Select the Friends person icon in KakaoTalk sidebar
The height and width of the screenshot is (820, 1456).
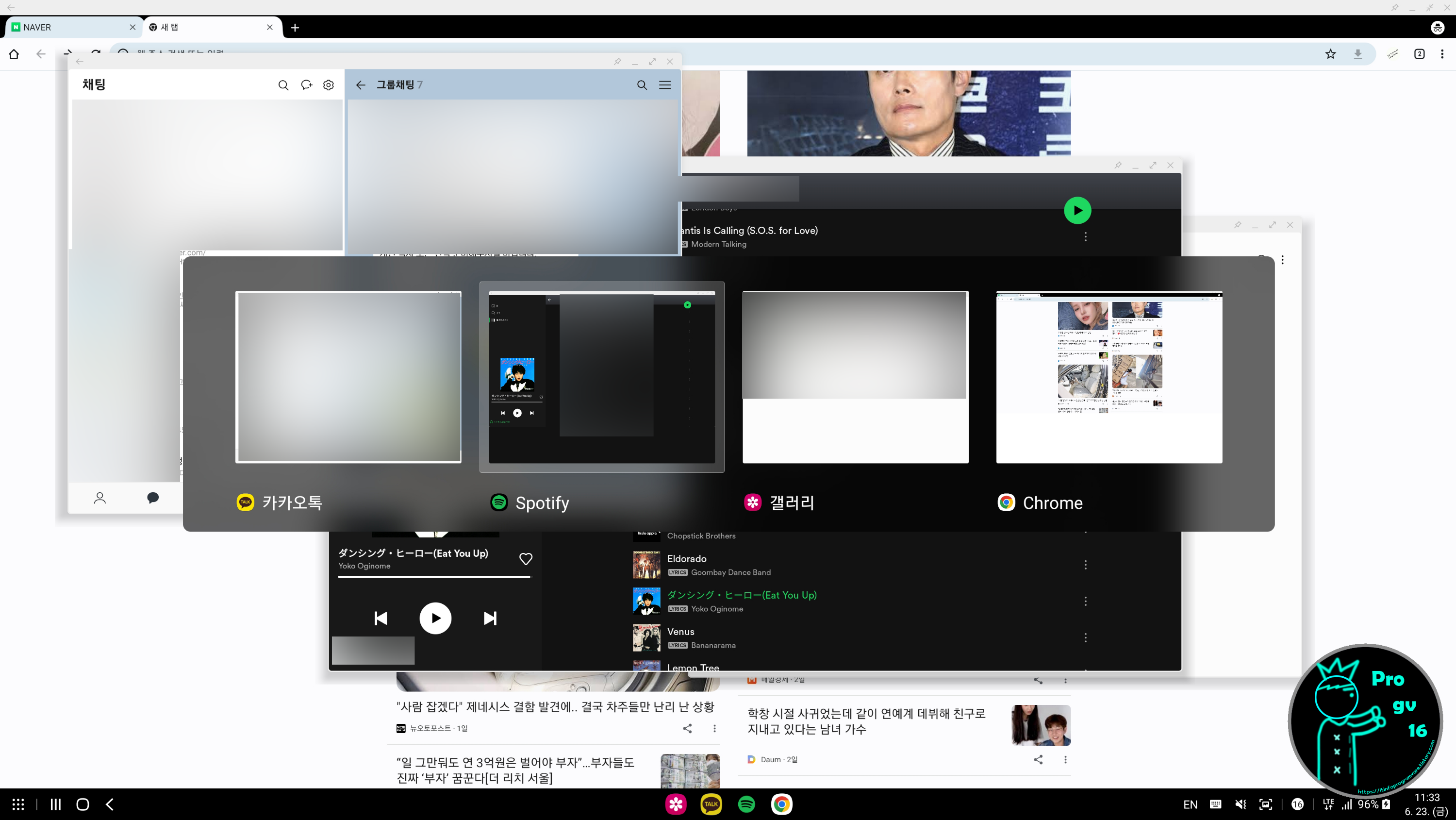[99, 498]
